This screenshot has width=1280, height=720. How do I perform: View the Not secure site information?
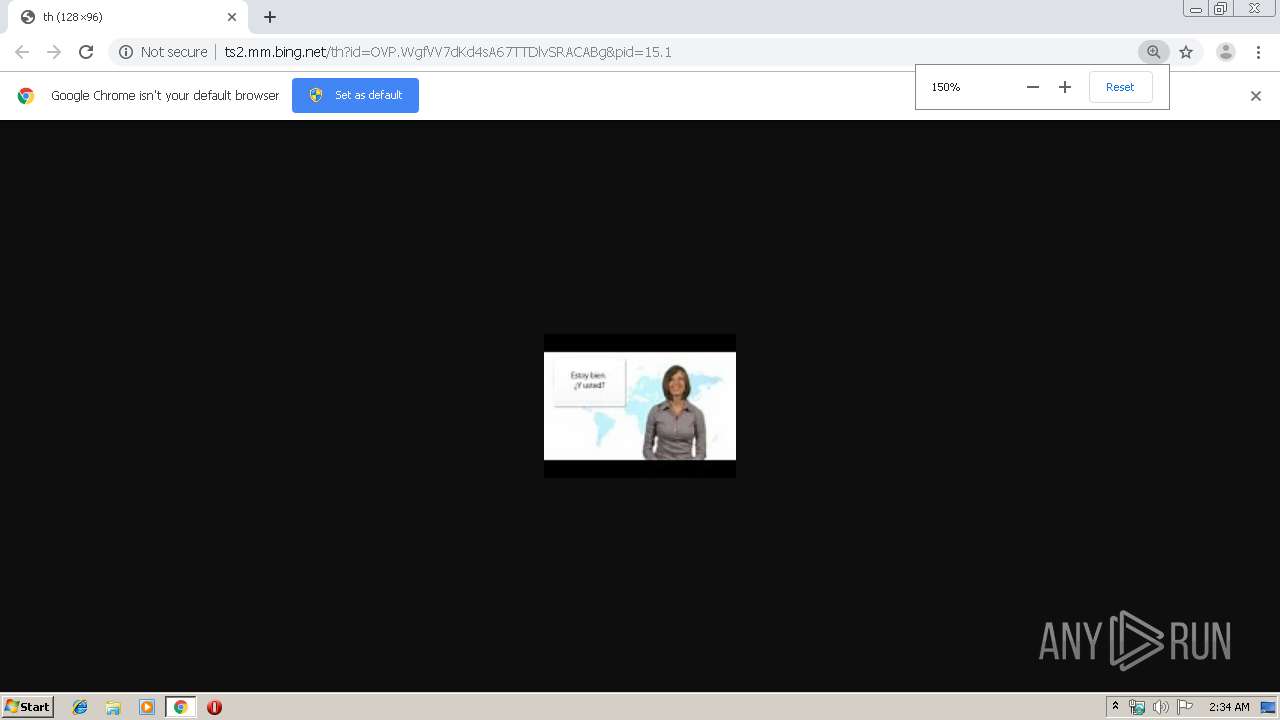tap(163, 52)
